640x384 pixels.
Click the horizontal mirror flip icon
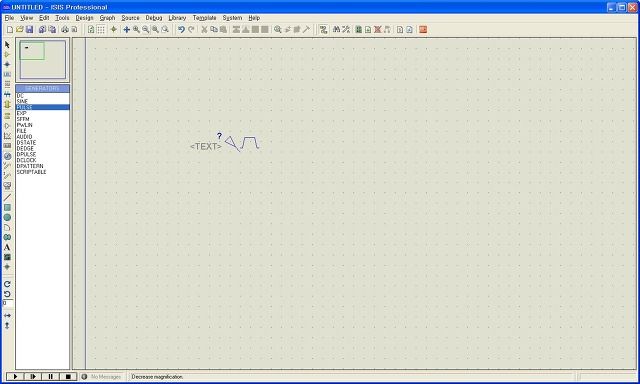(7, 315)
